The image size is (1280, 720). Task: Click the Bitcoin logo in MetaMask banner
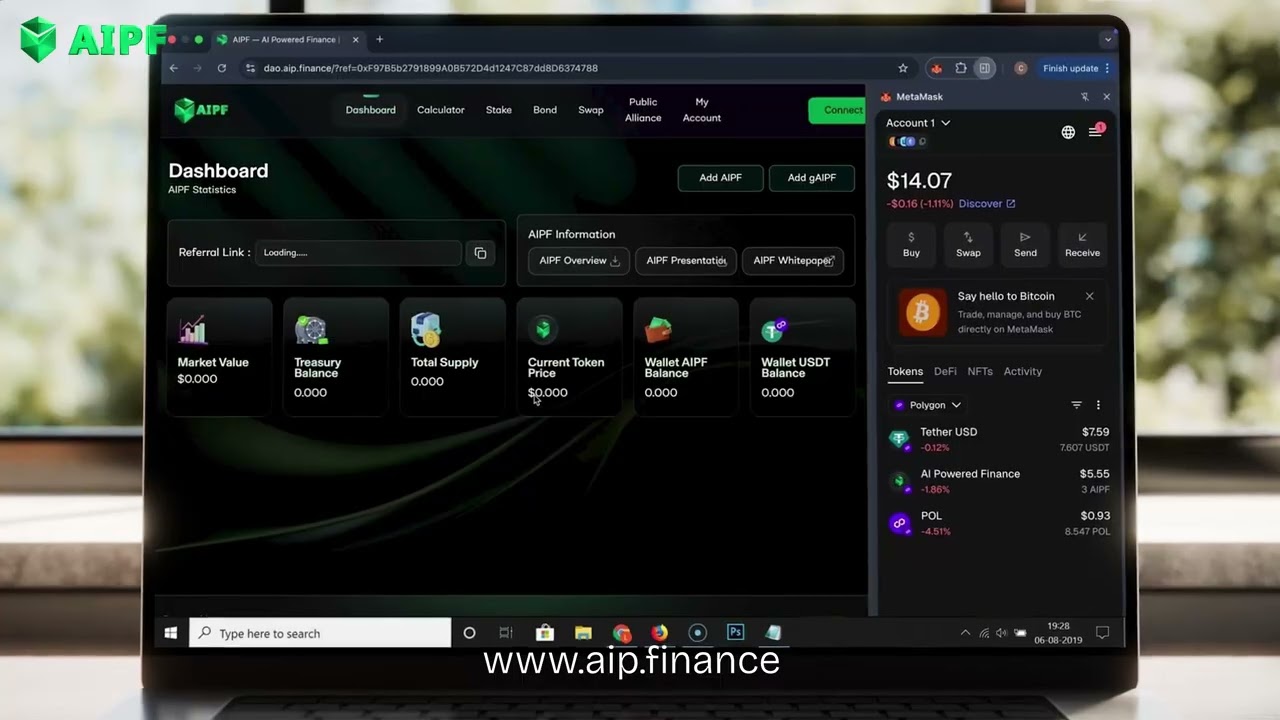coord(922,313)
